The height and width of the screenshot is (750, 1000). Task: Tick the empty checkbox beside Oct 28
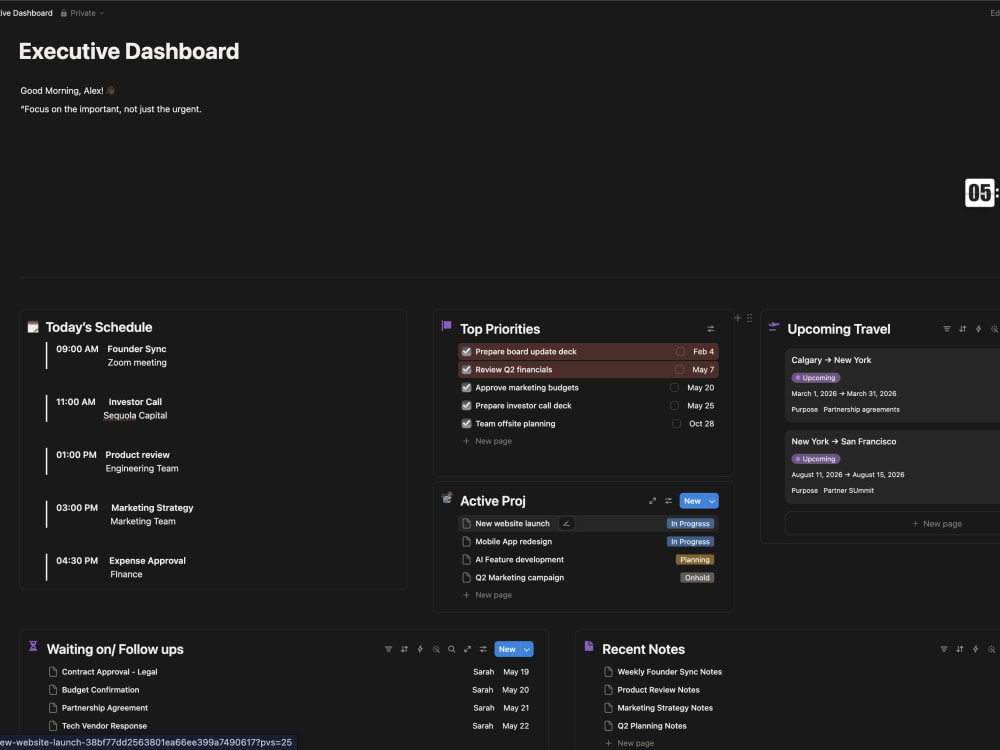[x=676, y=423]
